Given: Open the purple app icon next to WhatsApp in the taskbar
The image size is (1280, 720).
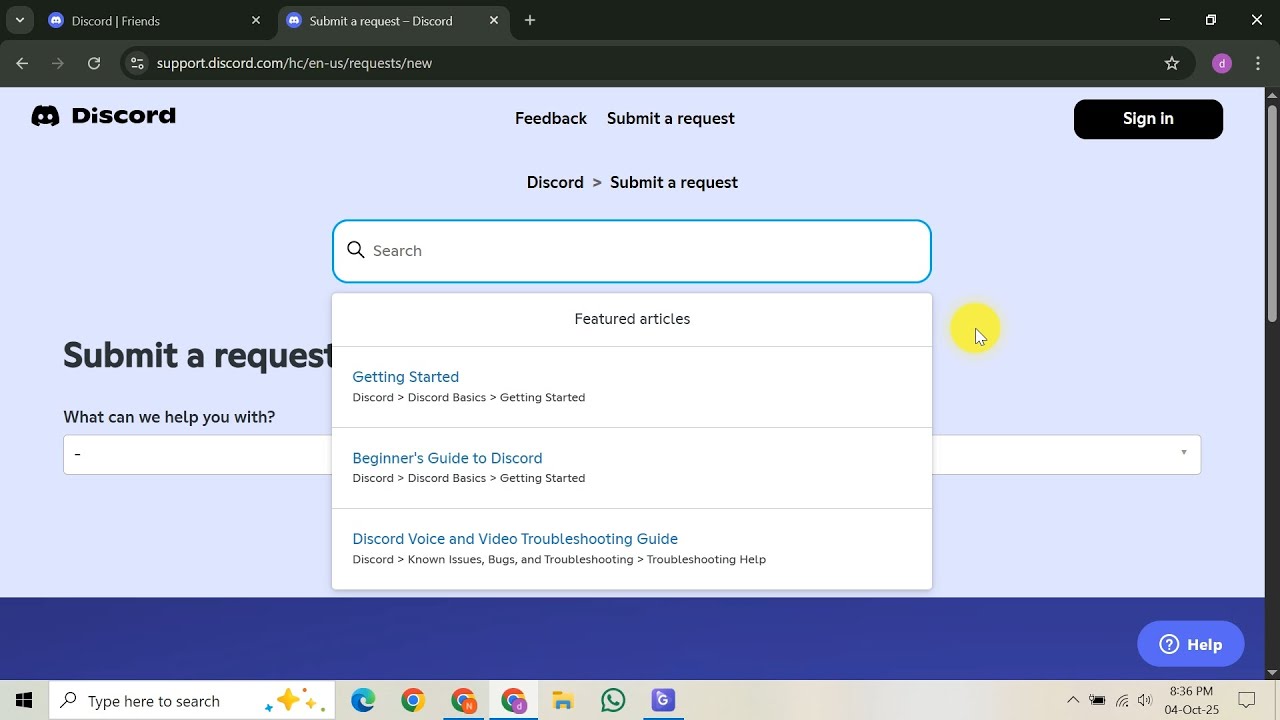Looking at the screenshot, I should [x=663, y=701].
